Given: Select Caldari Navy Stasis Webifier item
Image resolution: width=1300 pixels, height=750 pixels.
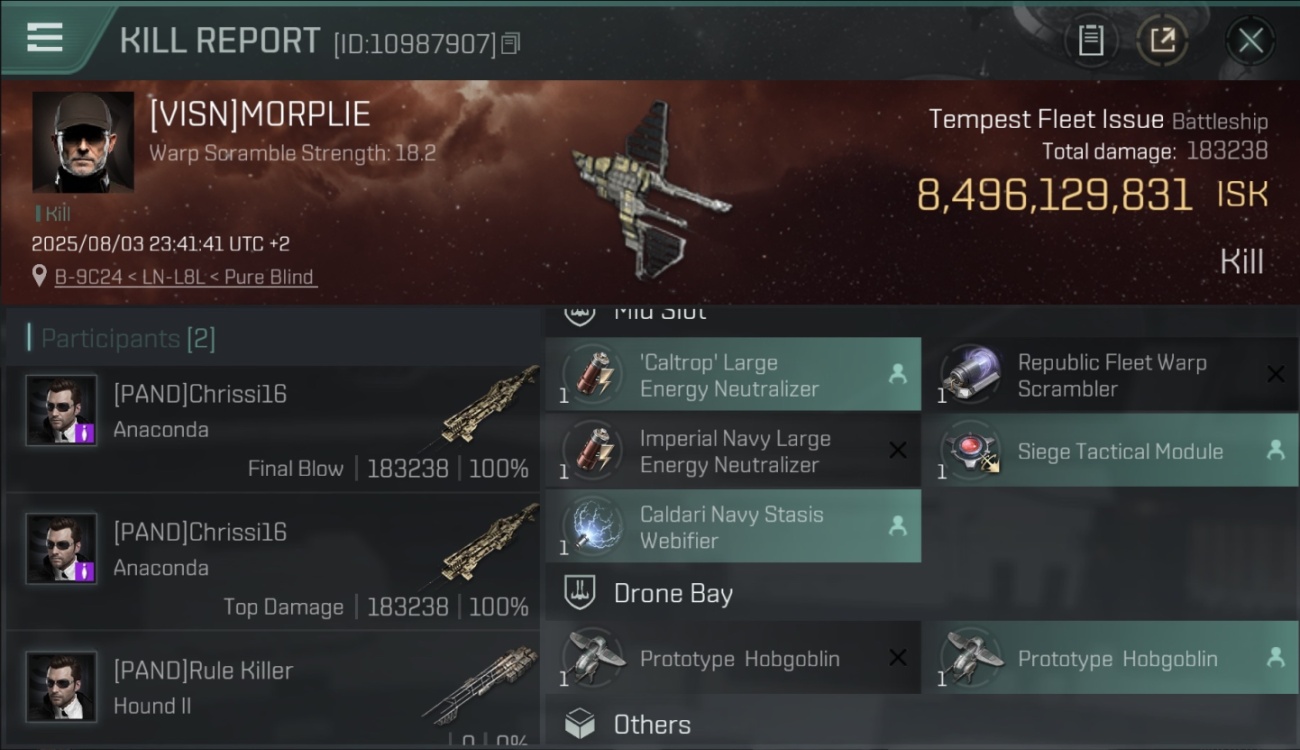Looking at the screenshot, I should (733, 526).
